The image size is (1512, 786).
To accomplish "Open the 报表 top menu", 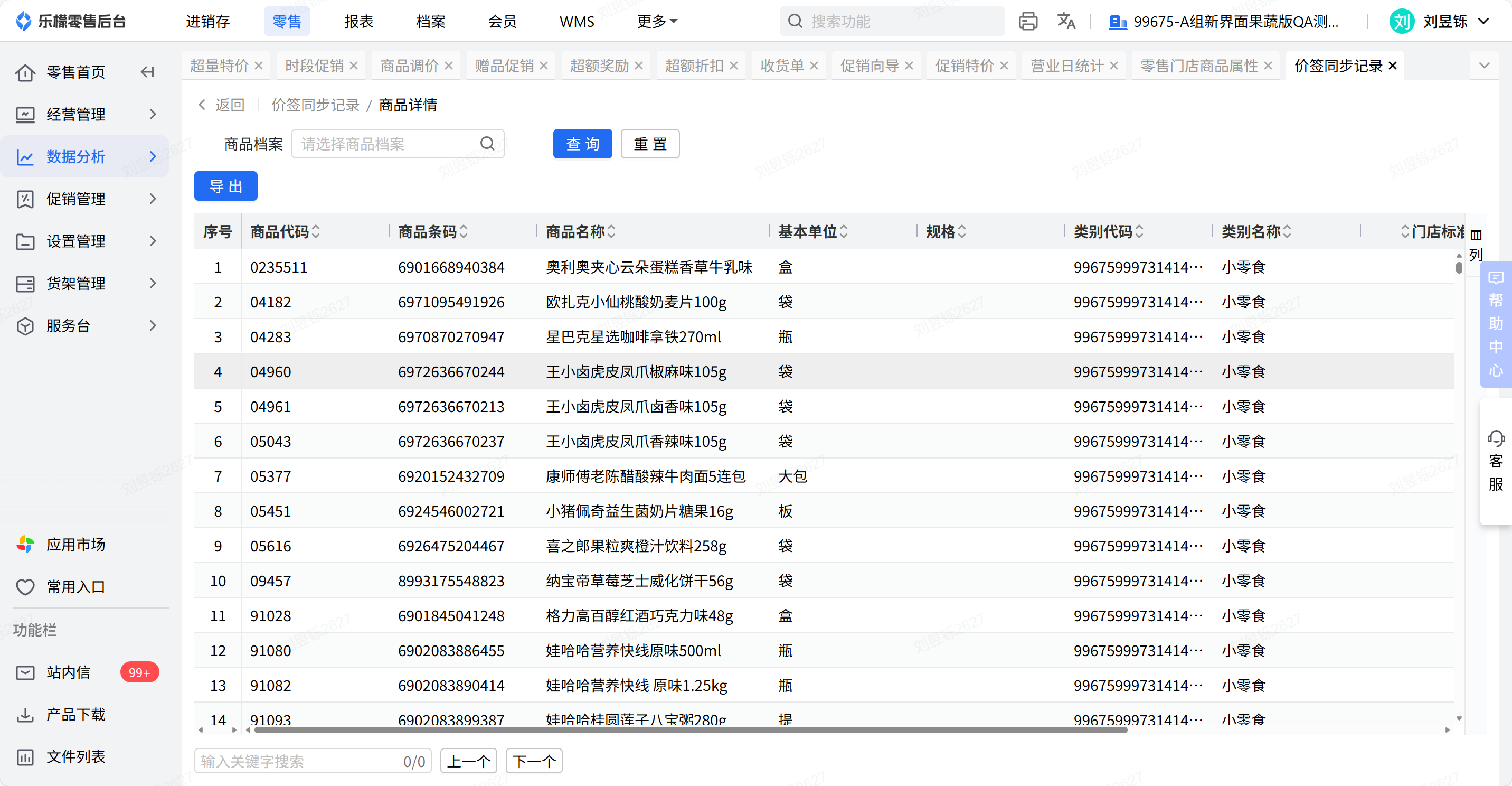I will click(x=358, y=21).
